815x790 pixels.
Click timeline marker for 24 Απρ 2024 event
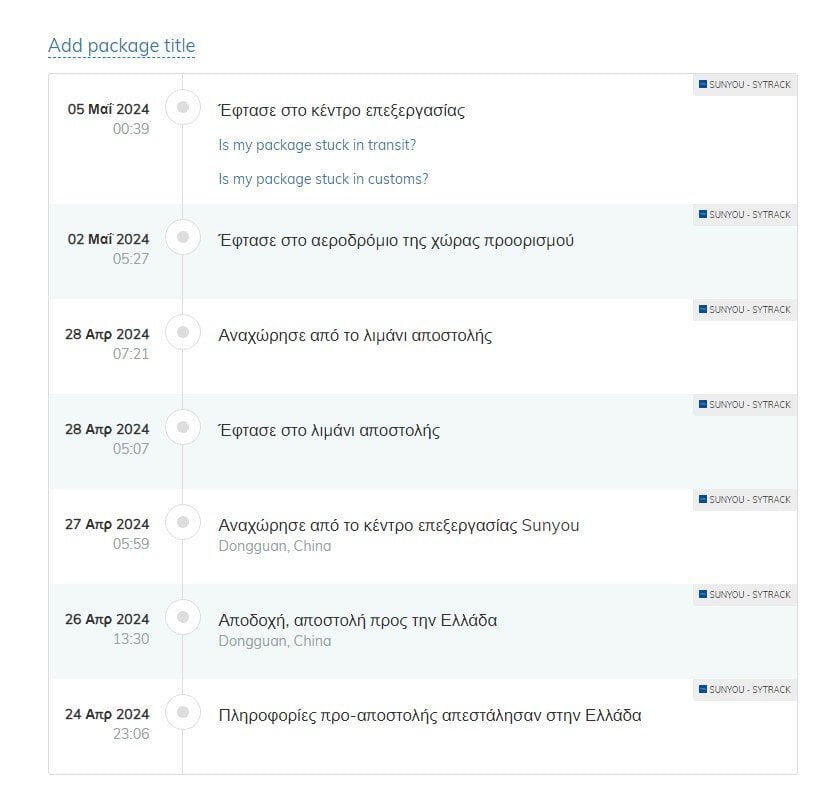[x=183, y=712]
